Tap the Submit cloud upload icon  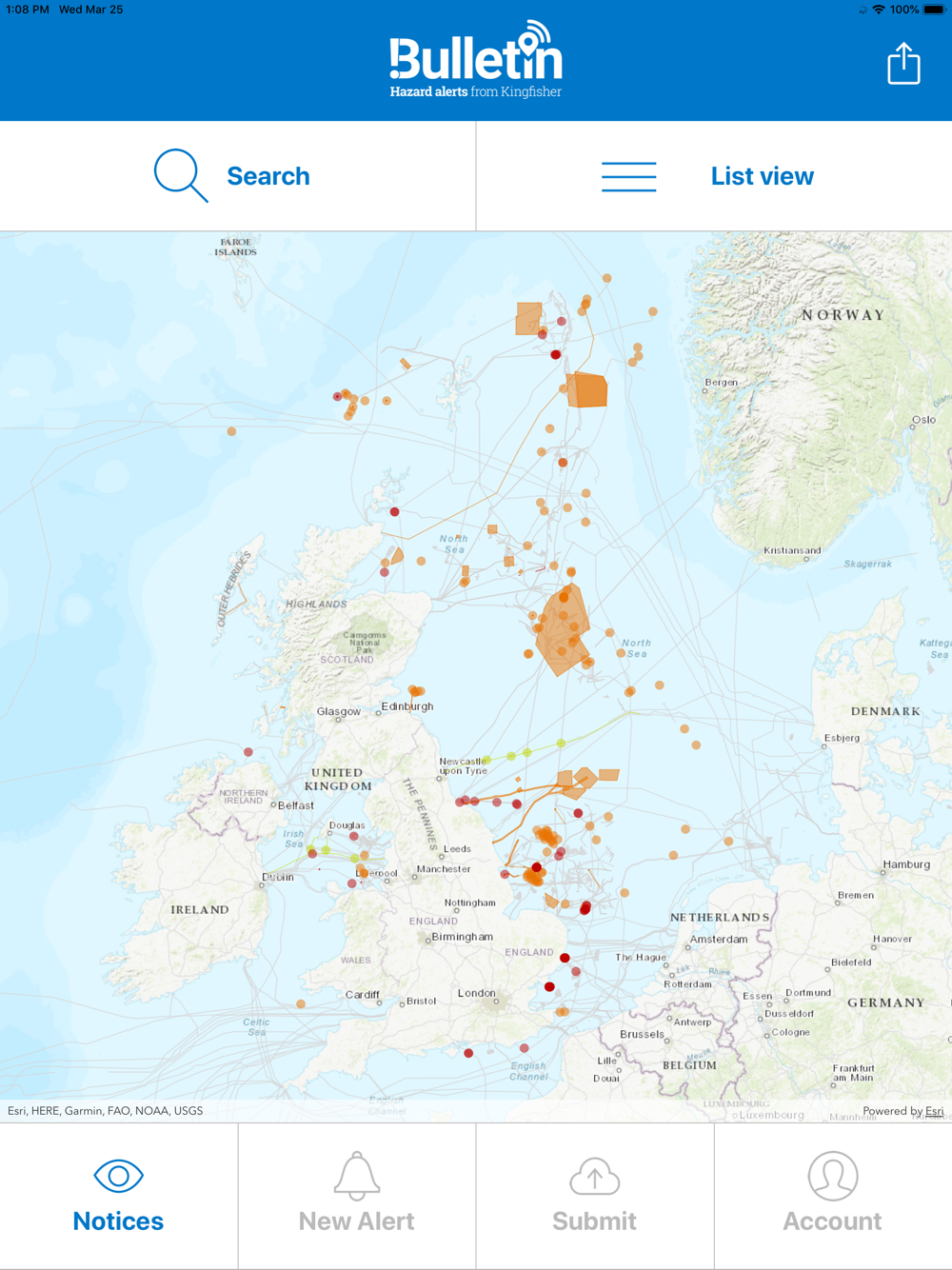coord(595,1176)
